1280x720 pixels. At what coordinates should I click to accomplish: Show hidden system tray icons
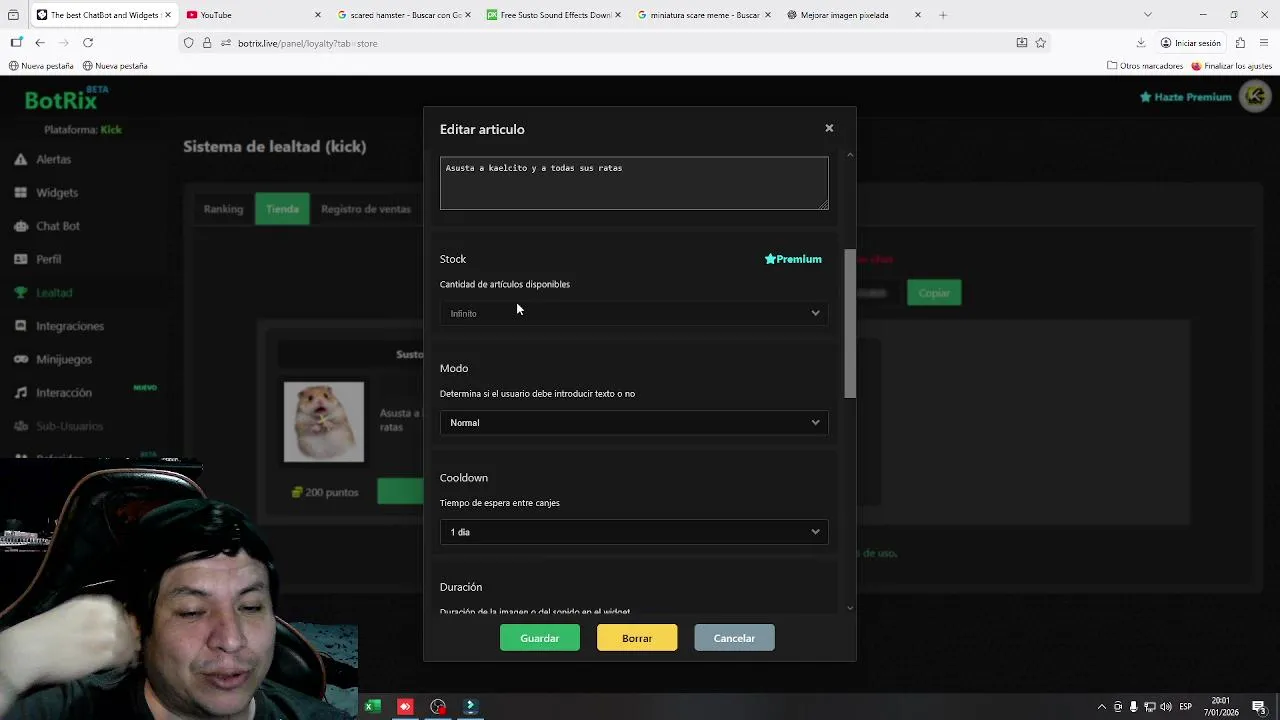(1102, 707)
